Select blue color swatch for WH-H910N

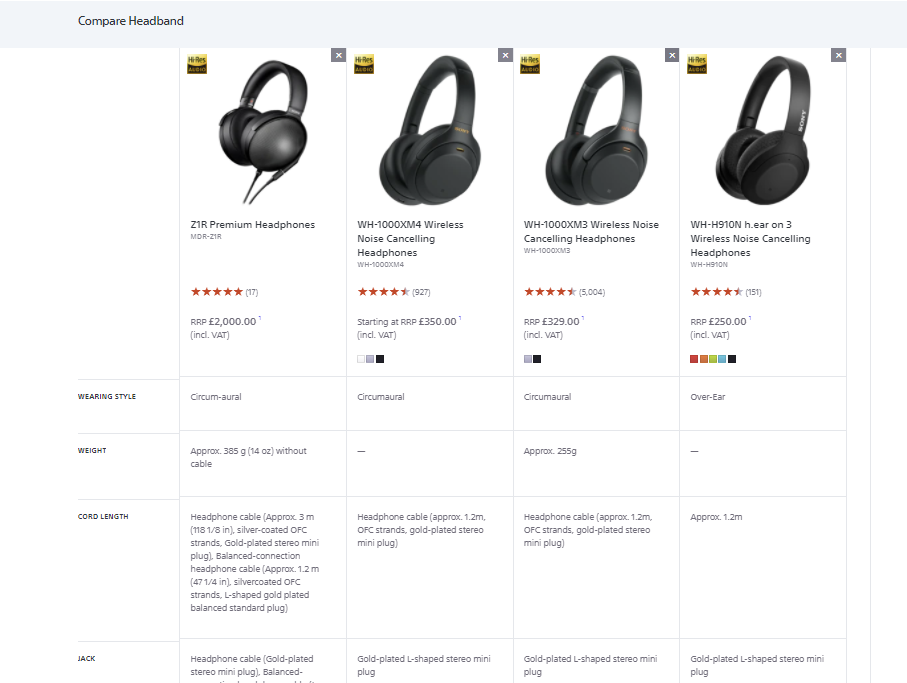722,359
